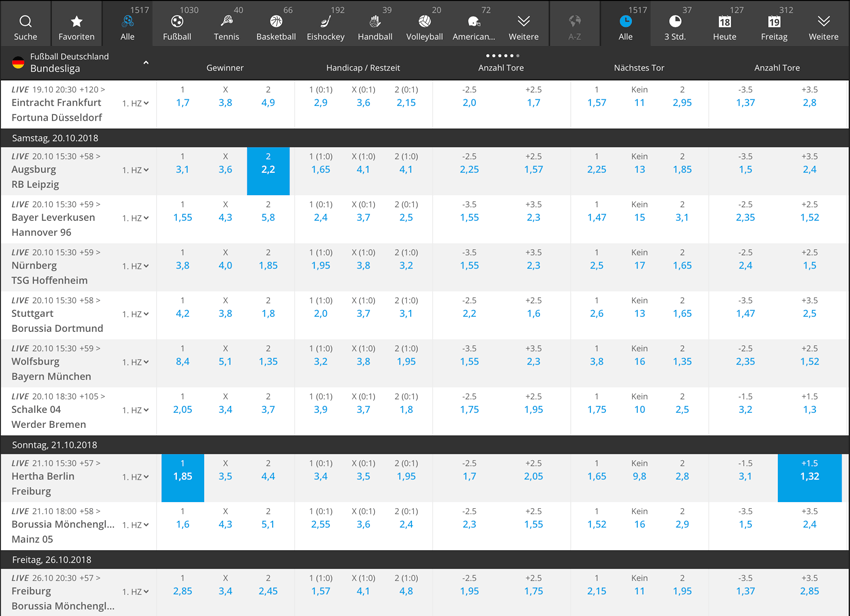Open the Favoriten star icon

[x=76, y=23]
